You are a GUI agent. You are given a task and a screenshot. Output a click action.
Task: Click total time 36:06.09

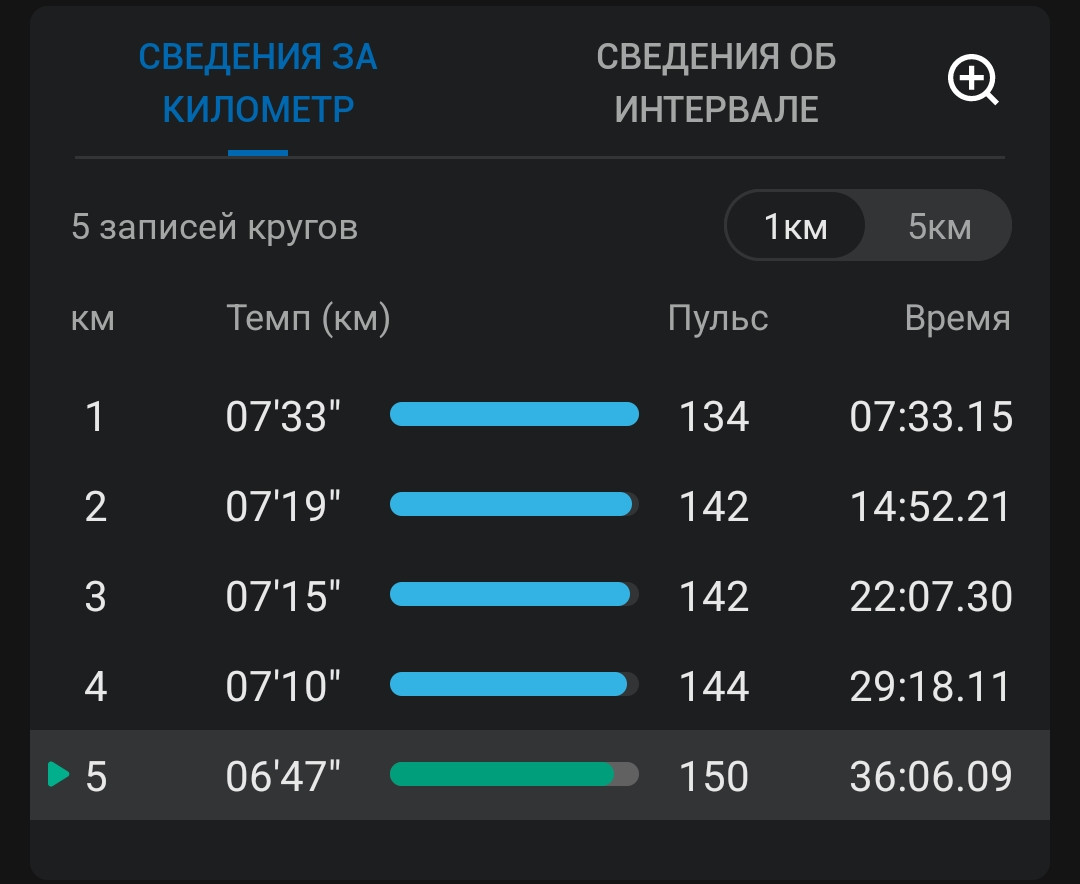coord(931,776)
